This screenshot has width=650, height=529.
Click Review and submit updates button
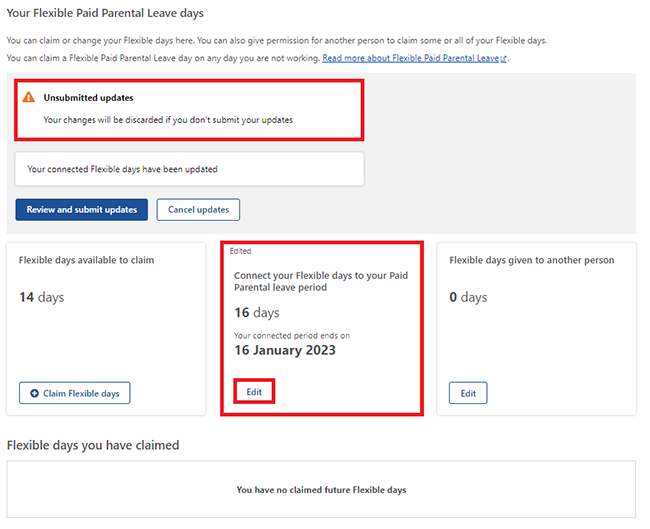click(x=82, y=210)
